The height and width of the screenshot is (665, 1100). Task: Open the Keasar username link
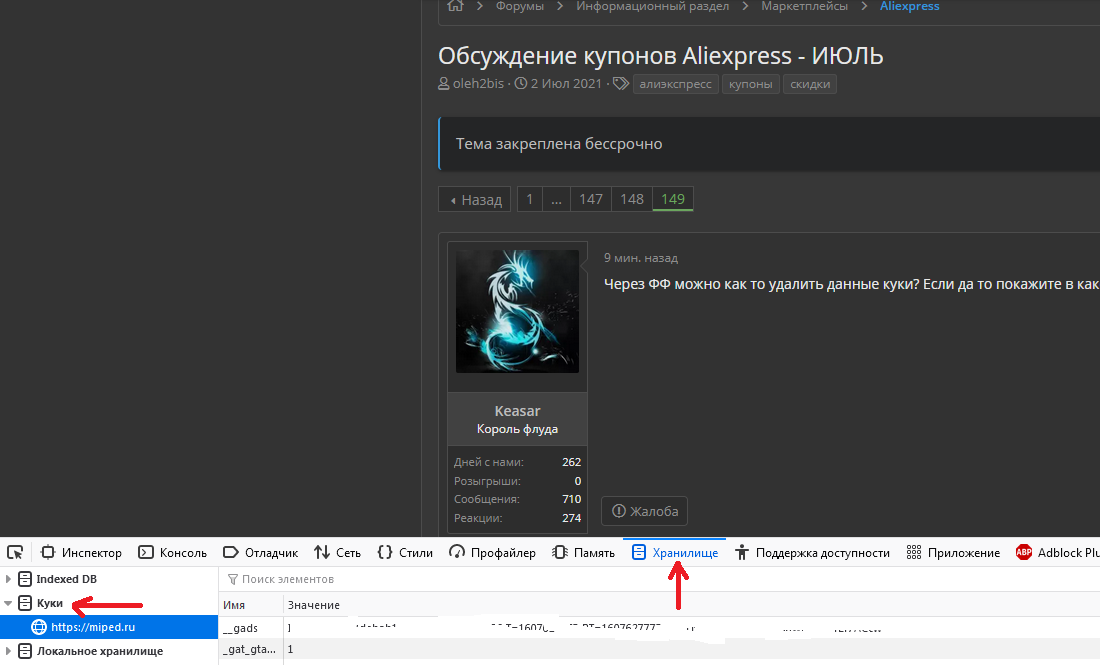point(517,410)
